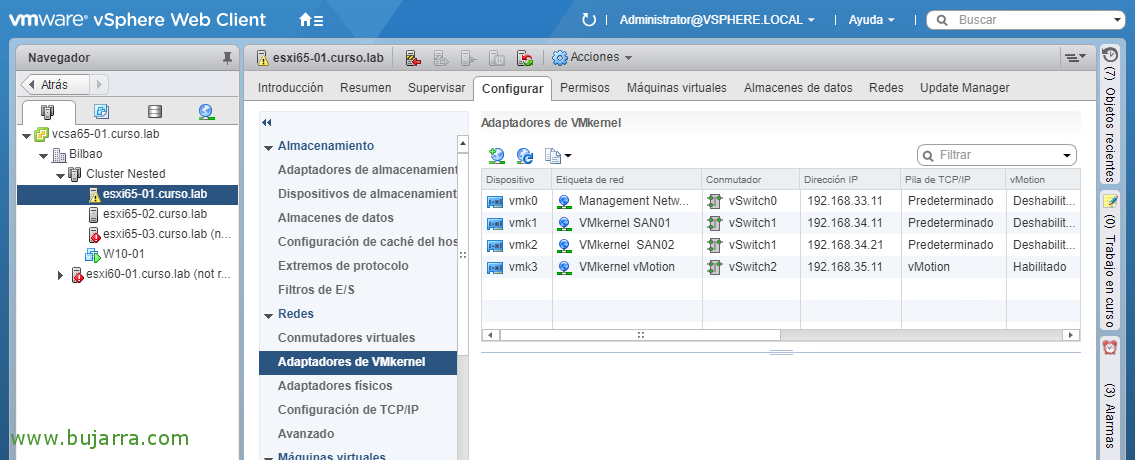Open Configuración de TCP/IP settings
The image size is (1135, 460).
(x=348, y=409)
